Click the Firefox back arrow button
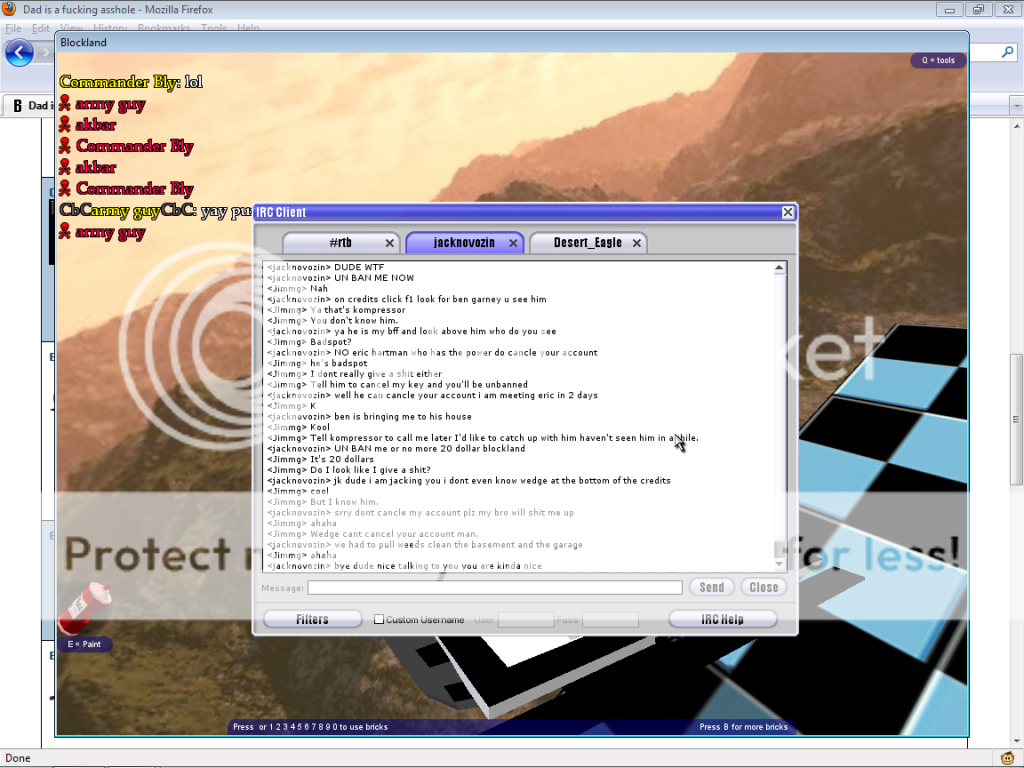 click(19, 53)
